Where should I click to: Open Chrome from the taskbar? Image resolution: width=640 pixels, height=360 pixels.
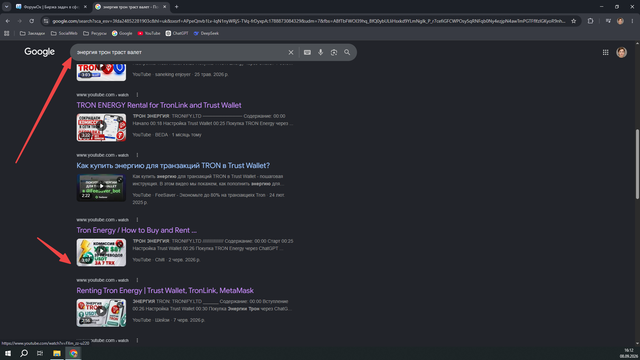pos(73,353)
